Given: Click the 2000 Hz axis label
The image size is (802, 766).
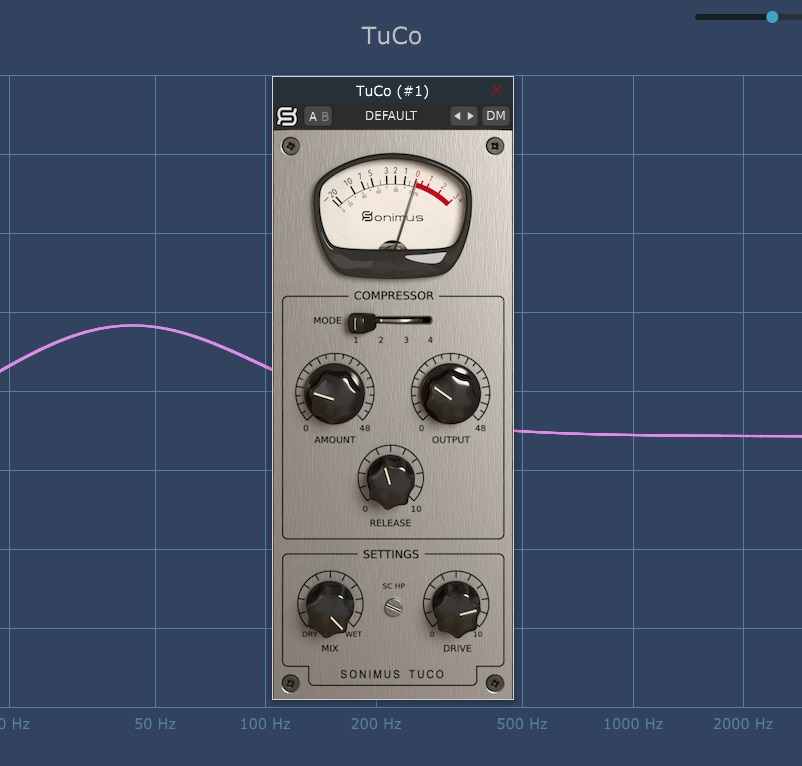Looking at the screenshot, I should pos(743,724).
